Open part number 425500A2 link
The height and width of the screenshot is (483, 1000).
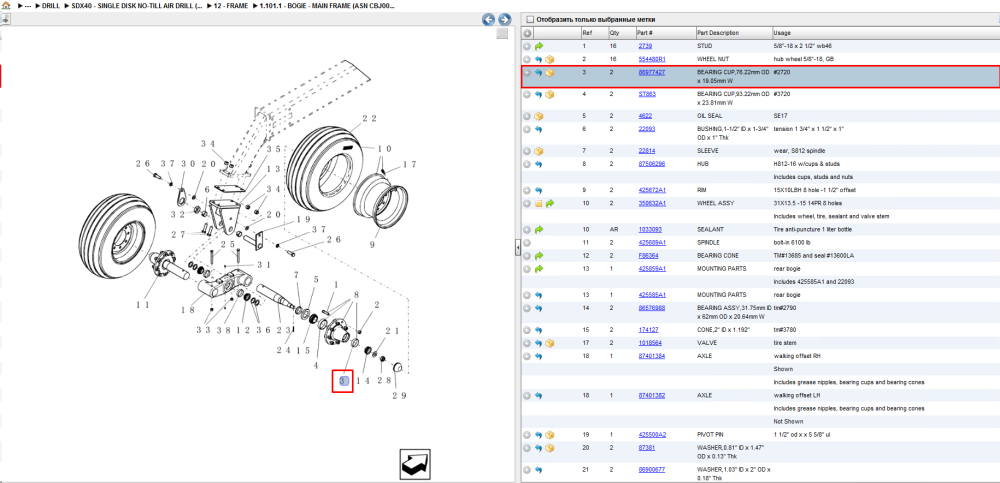tap(652, 435)
